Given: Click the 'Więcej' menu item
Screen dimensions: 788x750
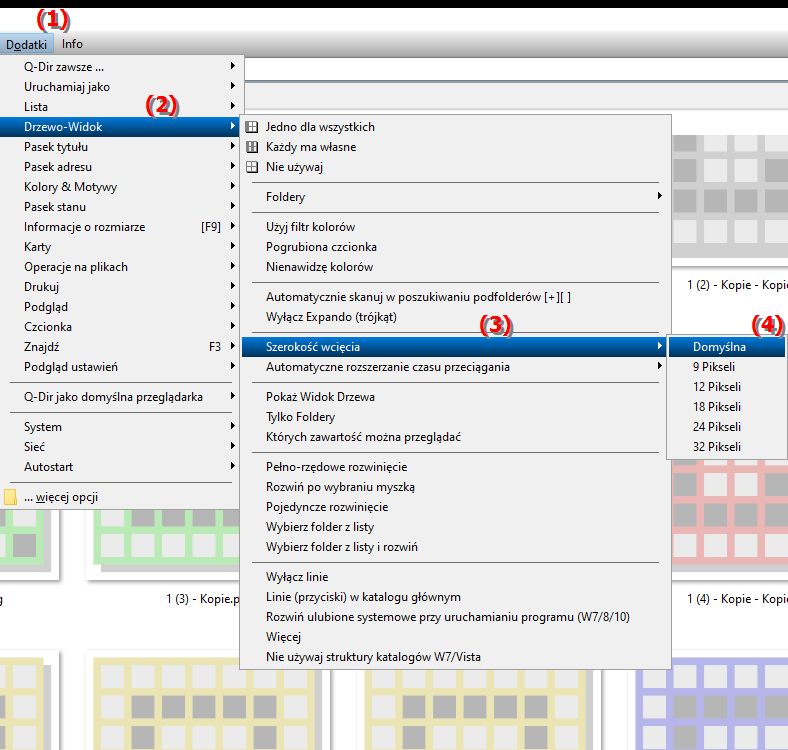Looking at the screenshot, I should 456,637.
